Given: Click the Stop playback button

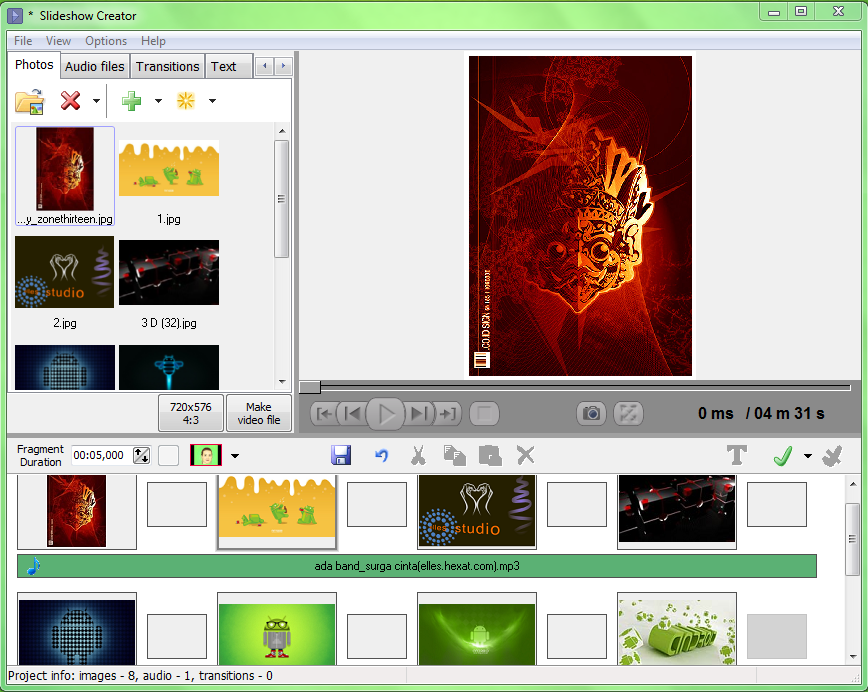Looking at the screenshot, I should coord(484,414).
